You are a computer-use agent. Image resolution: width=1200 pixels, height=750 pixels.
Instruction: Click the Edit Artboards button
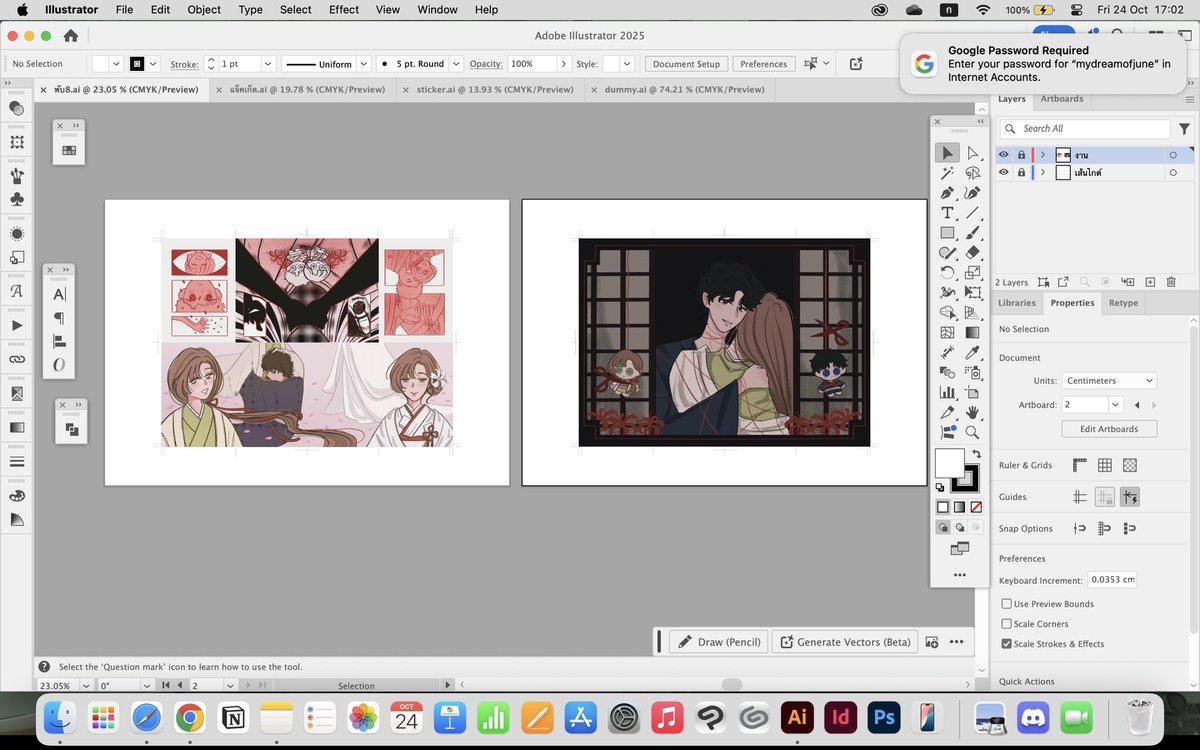(x=1109, y=429)
